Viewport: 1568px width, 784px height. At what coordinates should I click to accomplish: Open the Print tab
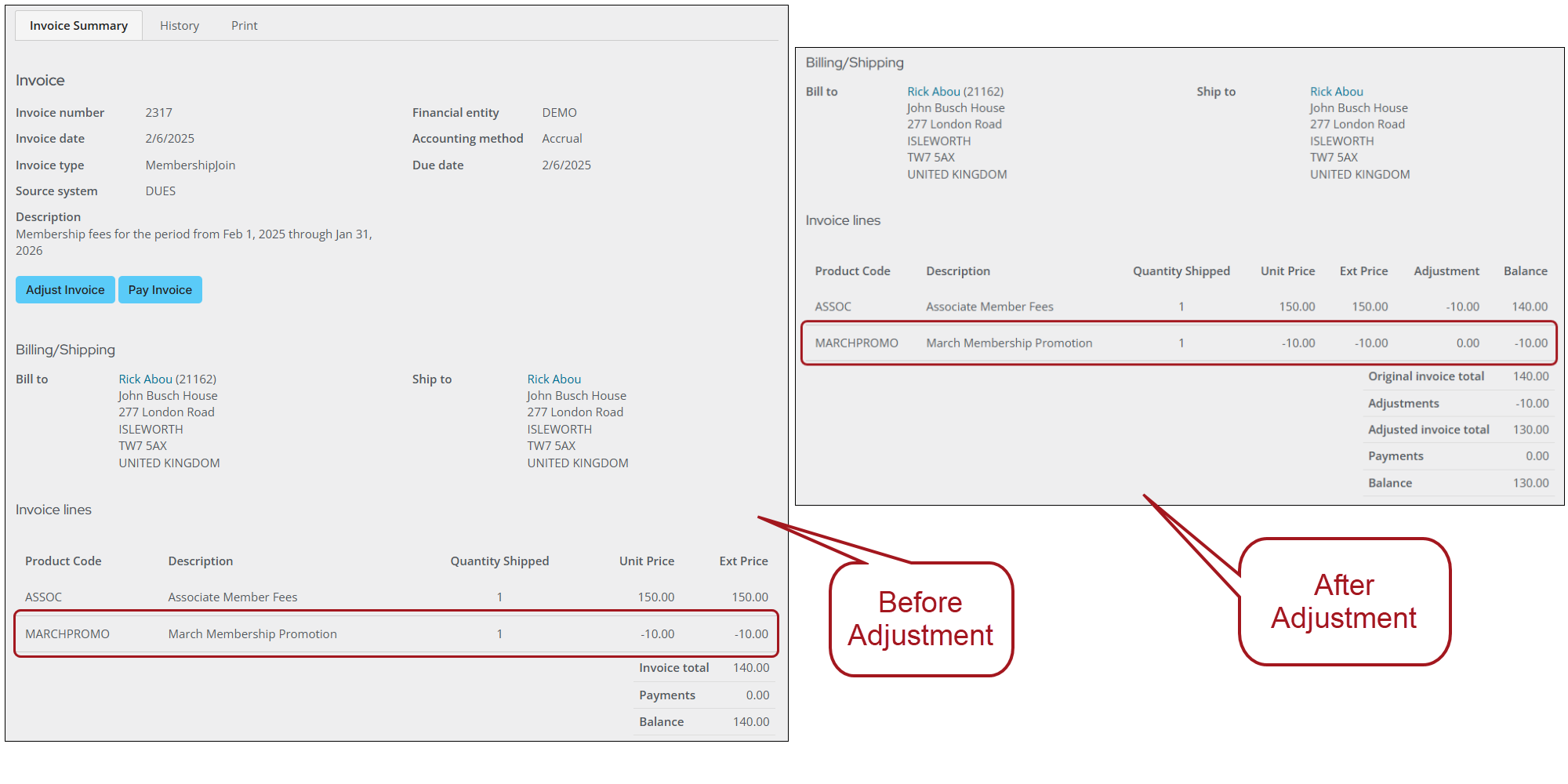(x=244, y=26)
